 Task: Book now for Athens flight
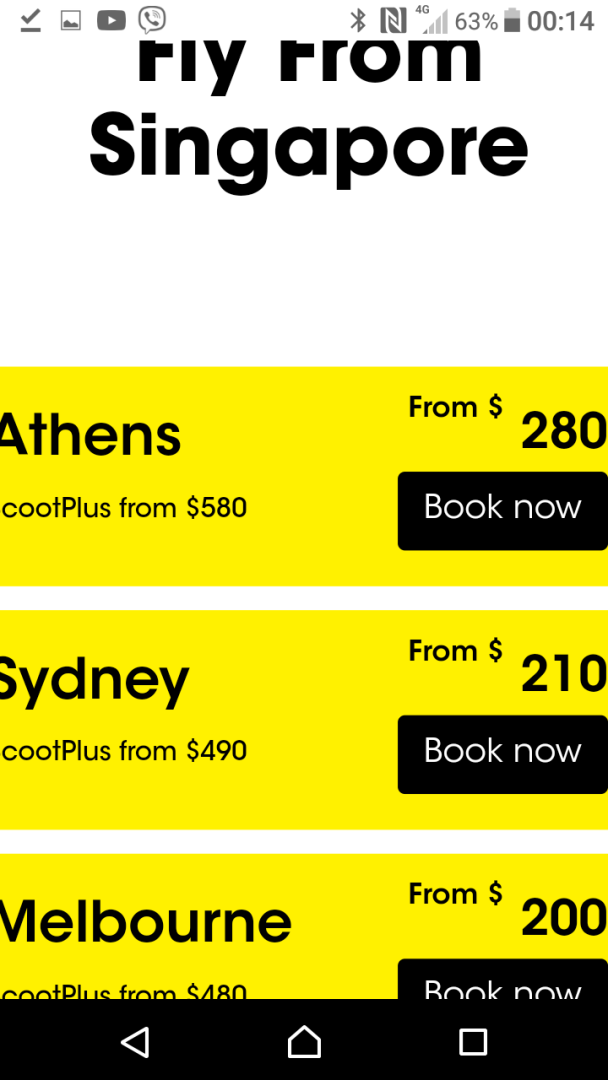click(503, 511)
